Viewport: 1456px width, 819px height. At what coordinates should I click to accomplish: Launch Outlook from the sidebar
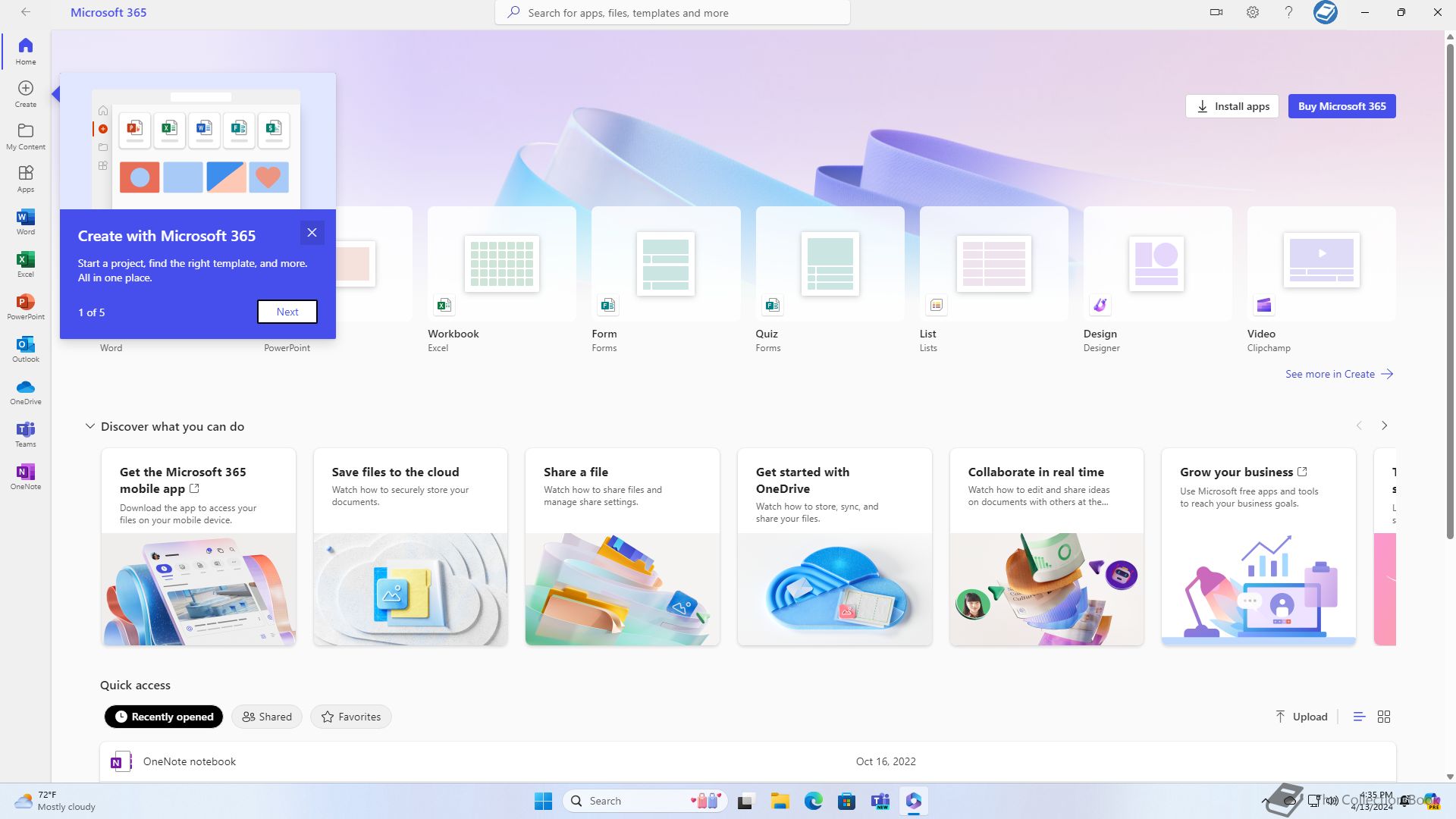[26, 349]
